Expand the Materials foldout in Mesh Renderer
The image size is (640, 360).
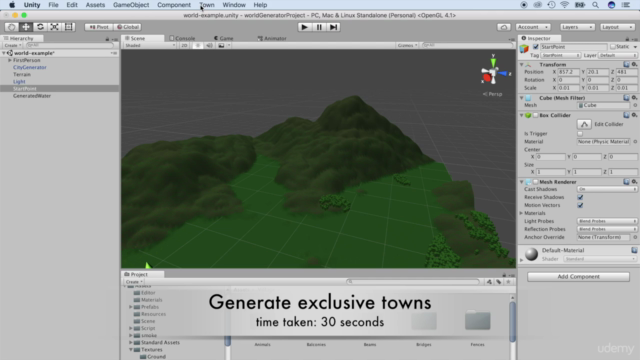pyautogui.click(x=521, y=213)
